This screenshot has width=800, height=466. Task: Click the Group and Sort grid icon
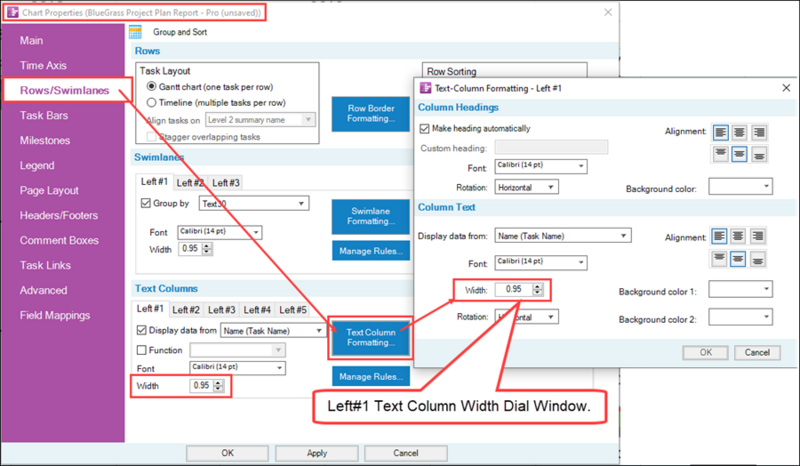pyautogui.click(x=135, y=32)
